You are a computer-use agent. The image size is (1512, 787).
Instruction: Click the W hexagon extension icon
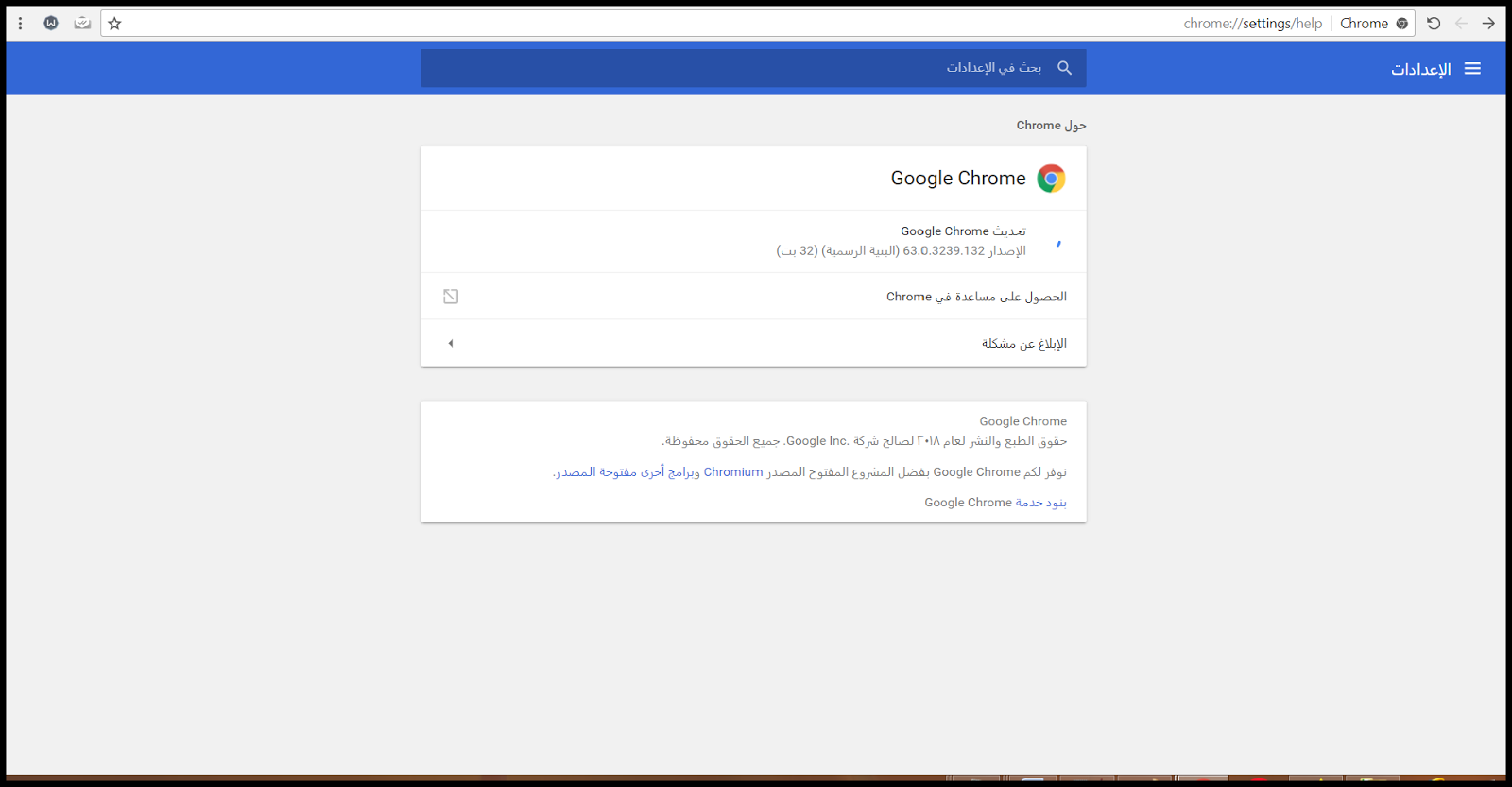click(x=51, y=24)
